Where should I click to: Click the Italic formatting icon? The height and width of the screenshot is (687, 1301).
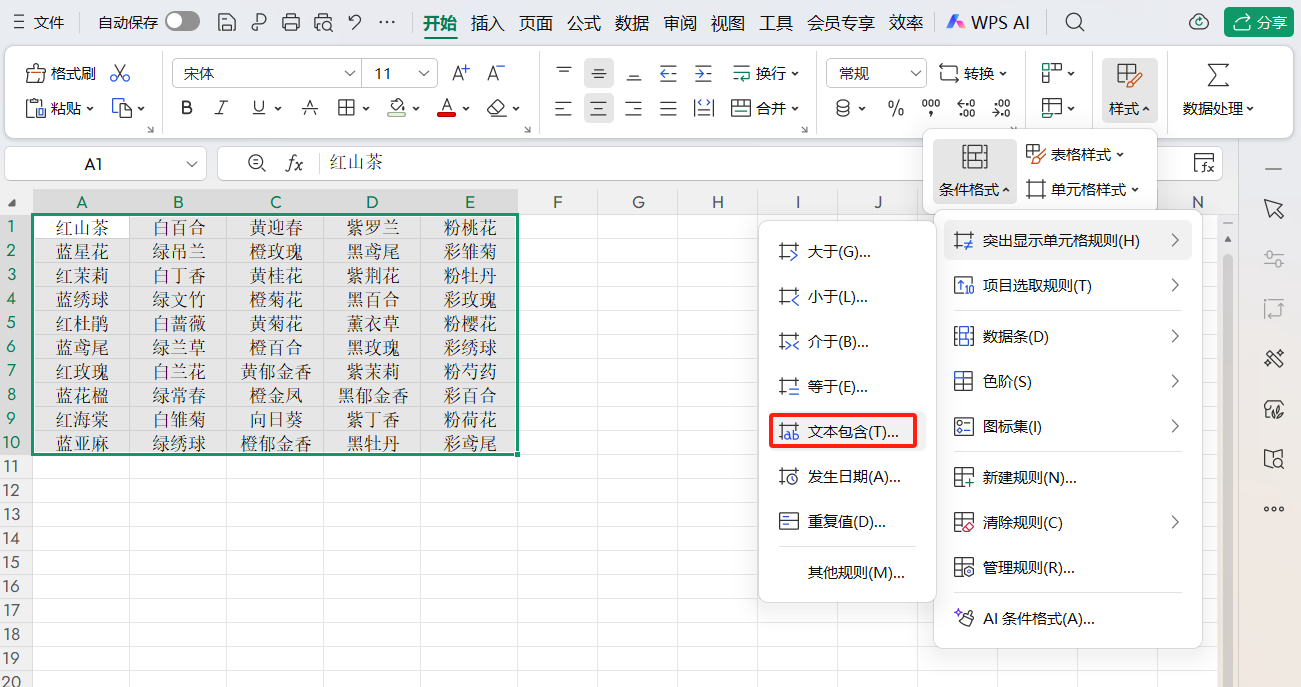221,108
